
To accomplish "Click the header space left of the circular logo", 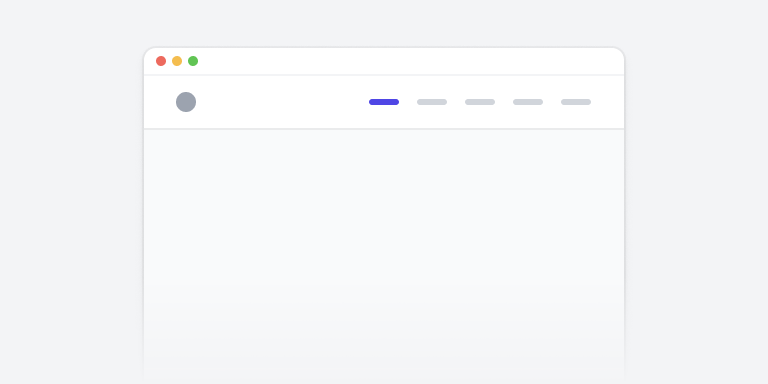I will [160, 102].
